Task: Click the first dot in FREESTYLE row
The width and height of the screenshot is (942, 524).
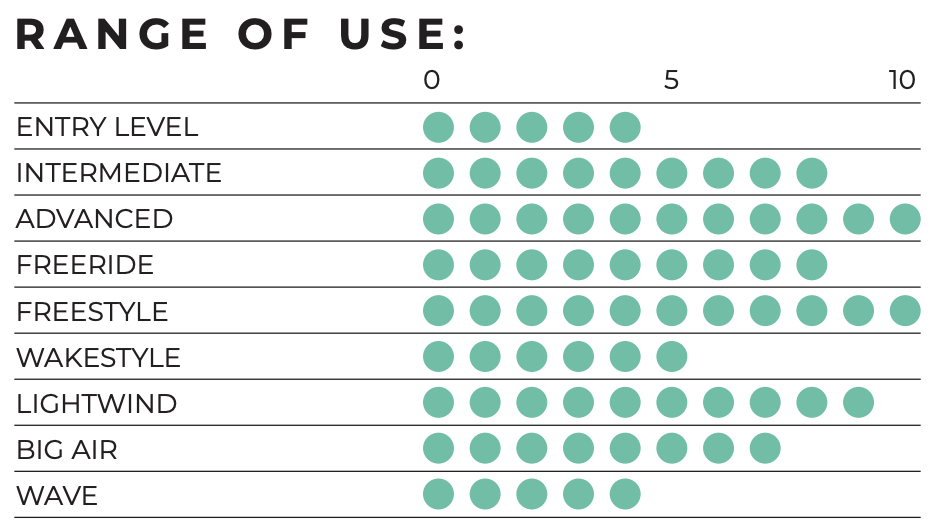Action: 439,311
